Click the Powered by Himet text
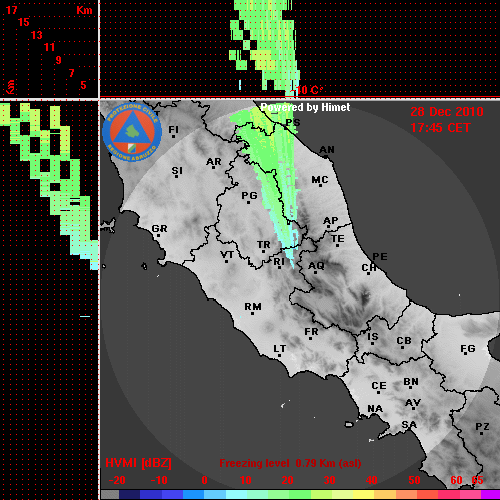The height and width of the screenshot is (500, 500). [x=305, y=107]
